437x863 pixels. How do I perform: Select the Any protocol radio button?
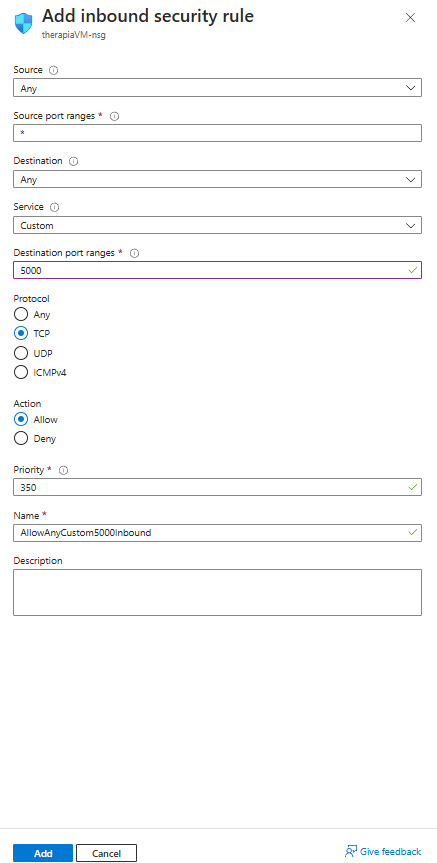[x=21, y=315]
